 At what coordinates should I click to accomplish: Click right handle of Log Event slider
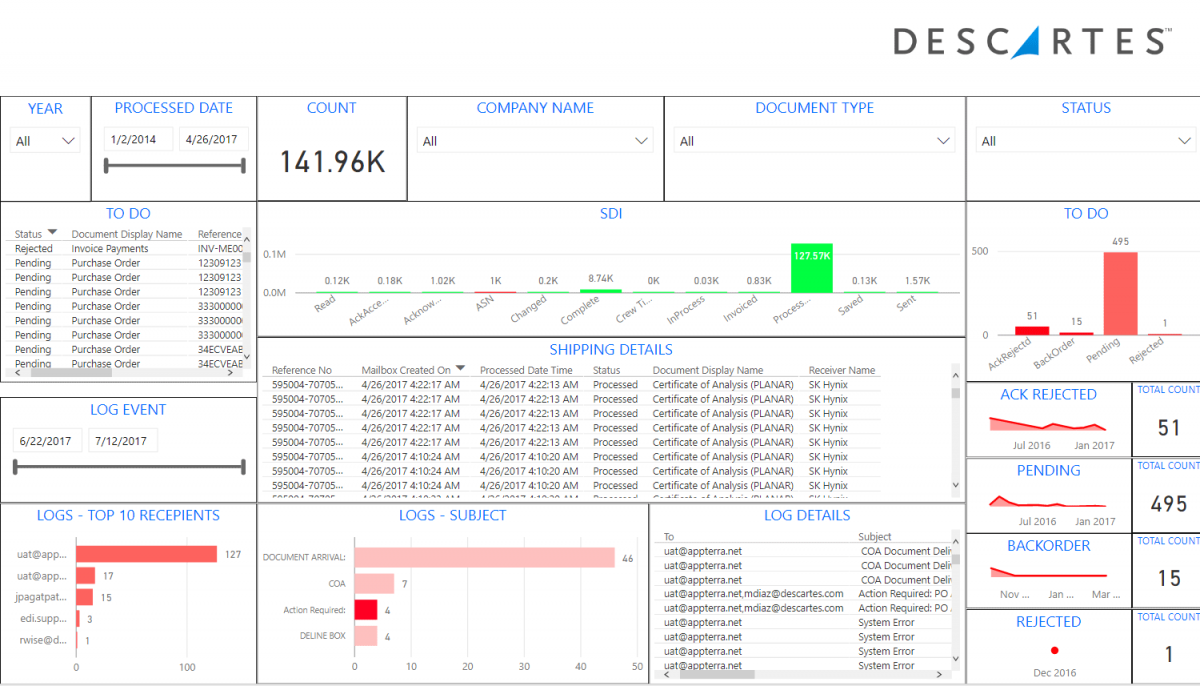click(x=243, y=466)
